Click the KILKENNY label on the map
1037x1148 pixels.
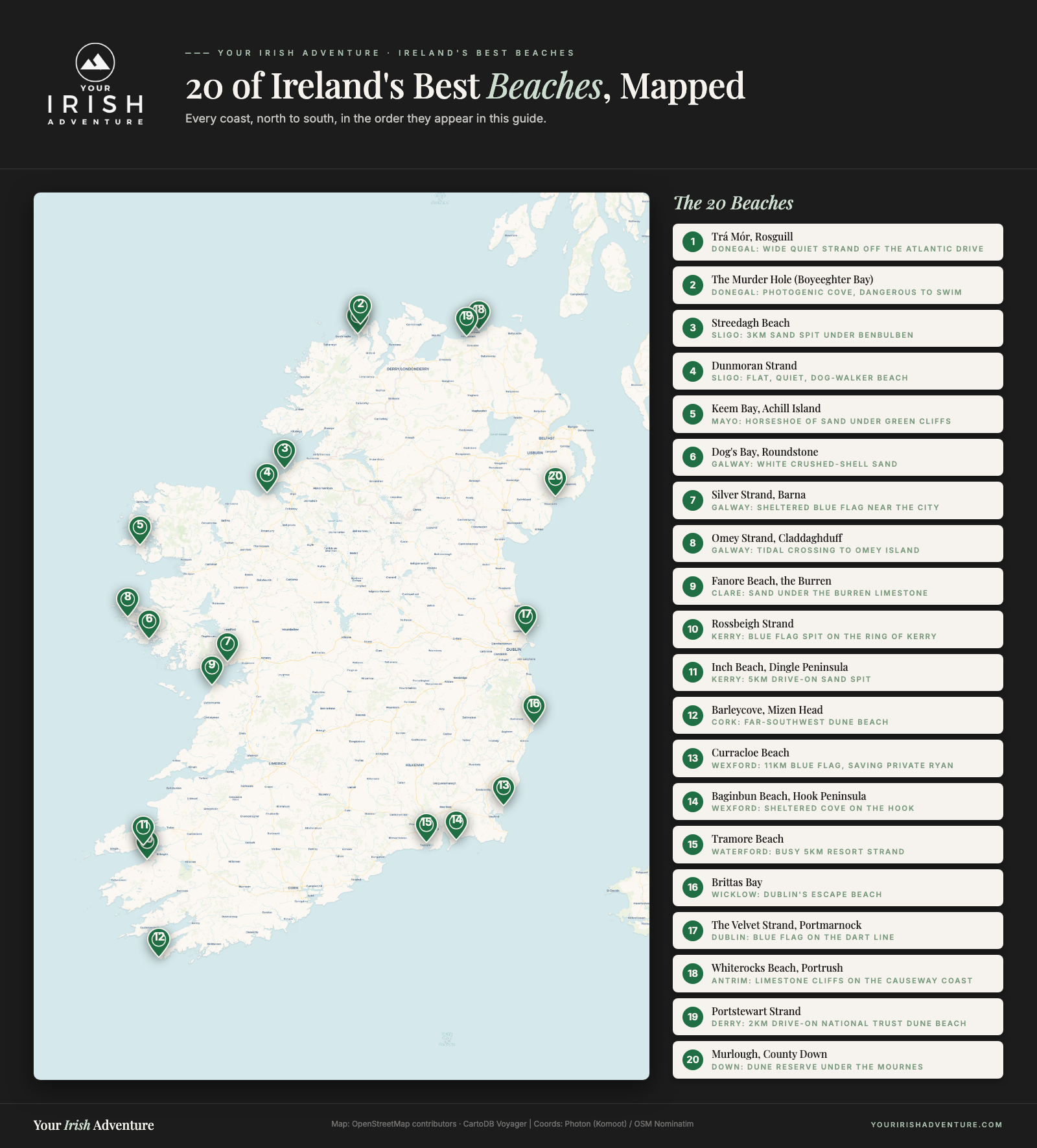coord(415,765)
